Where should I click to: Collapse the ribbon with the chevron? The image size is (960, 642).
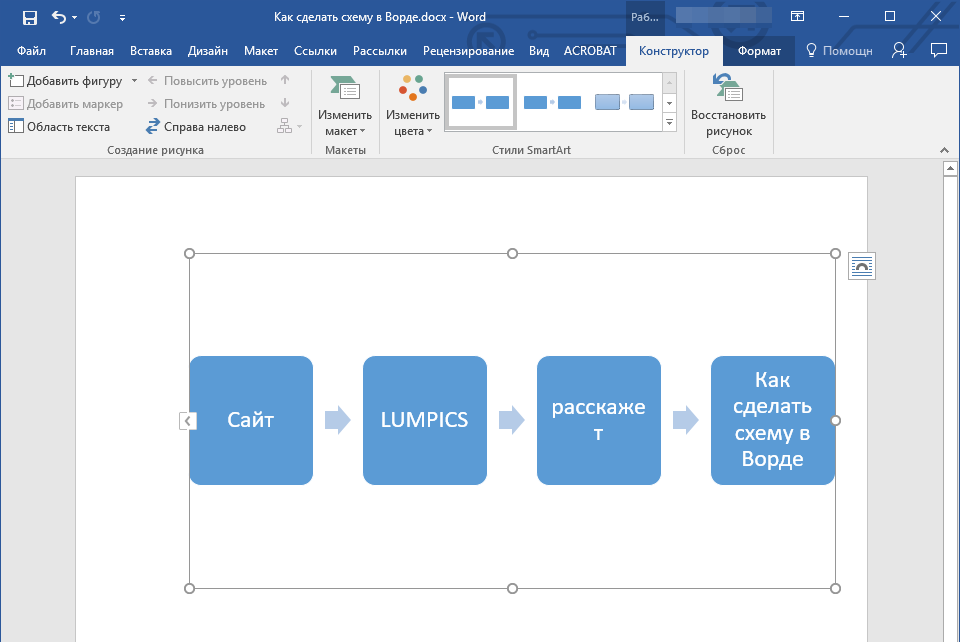[x=944, y=150]
